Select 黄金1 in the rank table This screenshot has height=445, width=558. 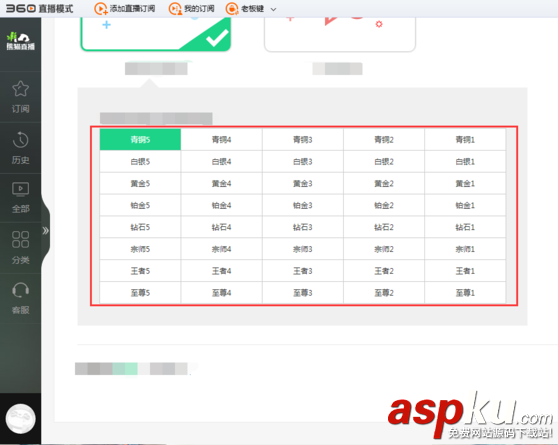tap(465, 184)
